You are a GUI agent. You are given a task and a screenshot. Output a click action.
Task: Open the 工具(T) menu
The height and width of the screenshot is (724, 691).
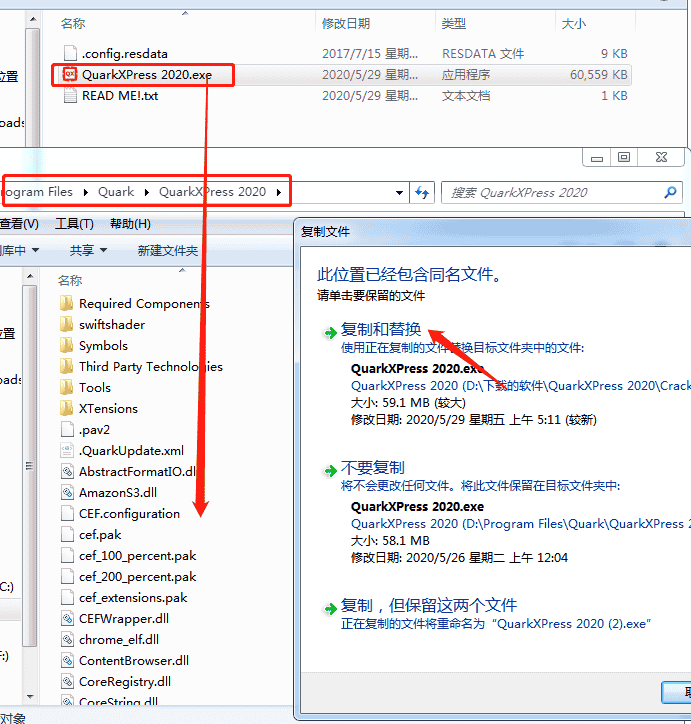click(x=74, y=224)
